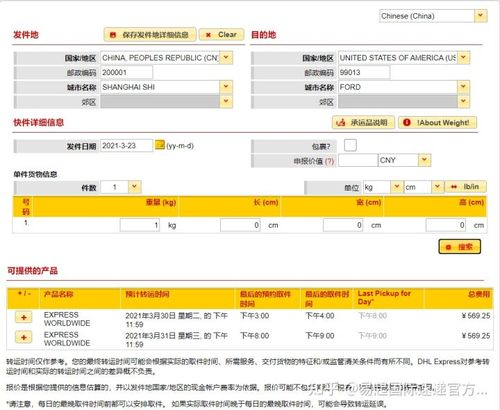Screen dimensions: 500x410
Task: Expand the first EXPRESS WORLDWIDE plus icon, March 30 row
Action: coord(24,317)
